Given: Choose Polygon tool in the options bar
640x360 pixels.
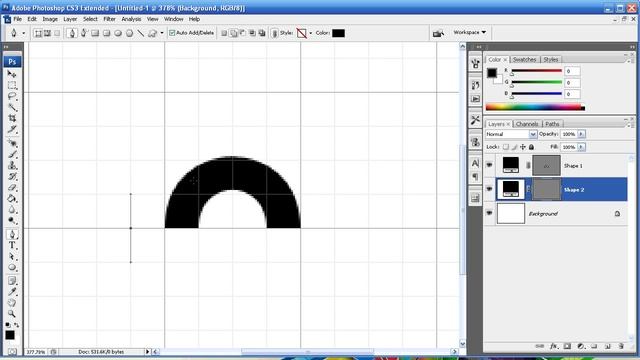Looking at the screenshot, I should 129,33.
